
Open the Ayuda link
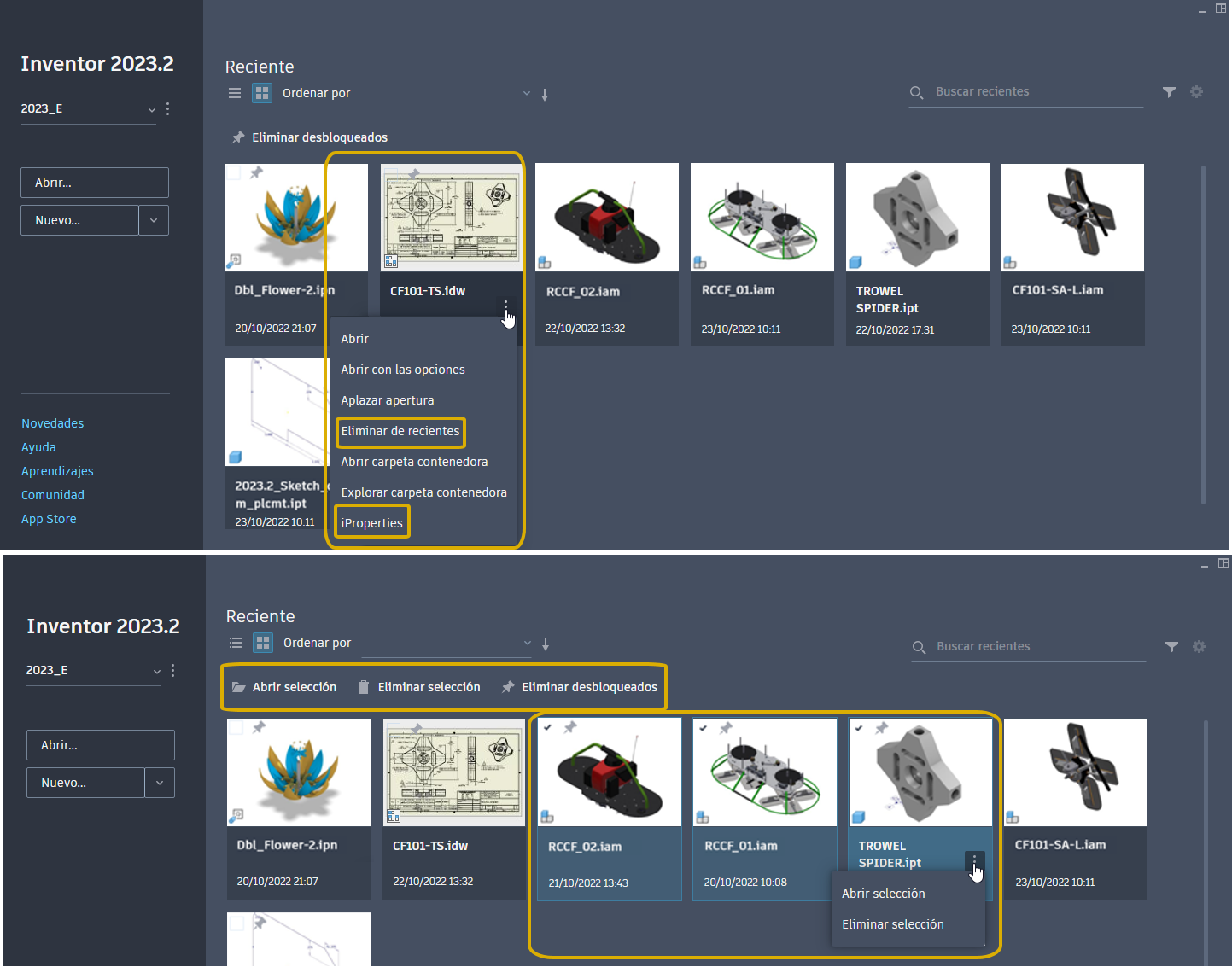click(38, 447)
